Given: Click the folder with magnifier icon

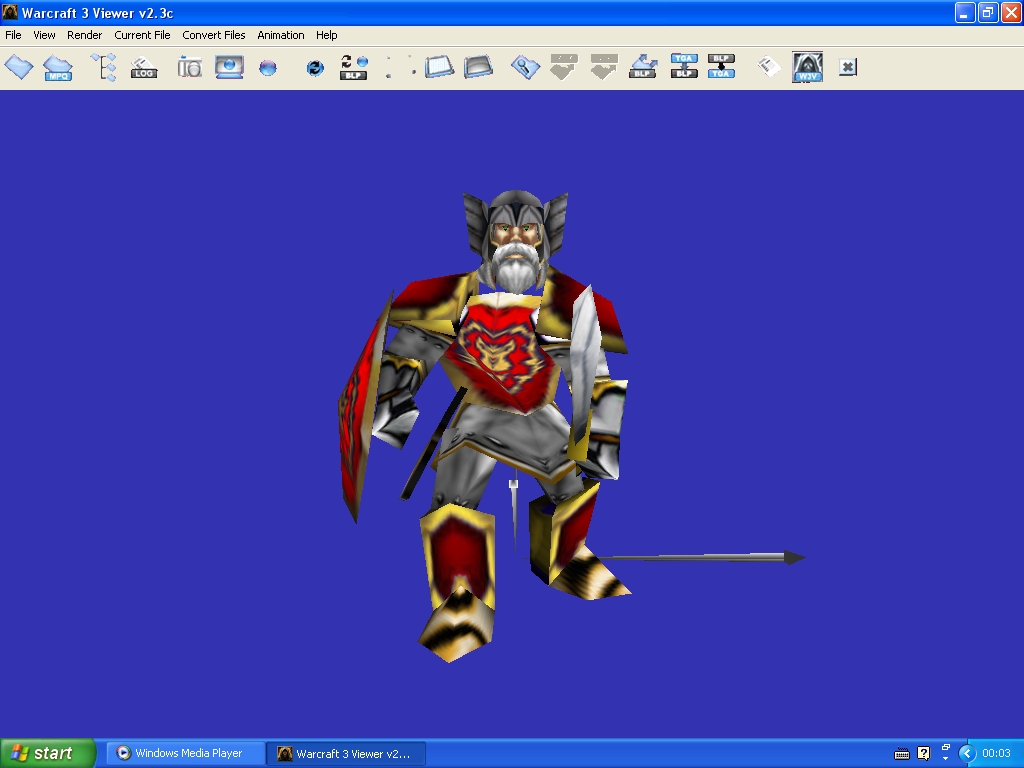Looking at the screenshot, I should 525,67.
